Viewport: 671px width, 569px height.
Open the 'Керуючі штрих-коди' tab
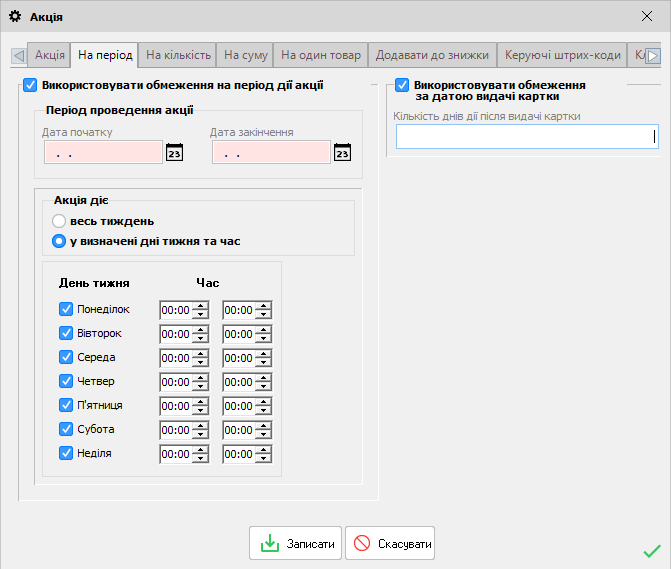click(x=561, y=55)
